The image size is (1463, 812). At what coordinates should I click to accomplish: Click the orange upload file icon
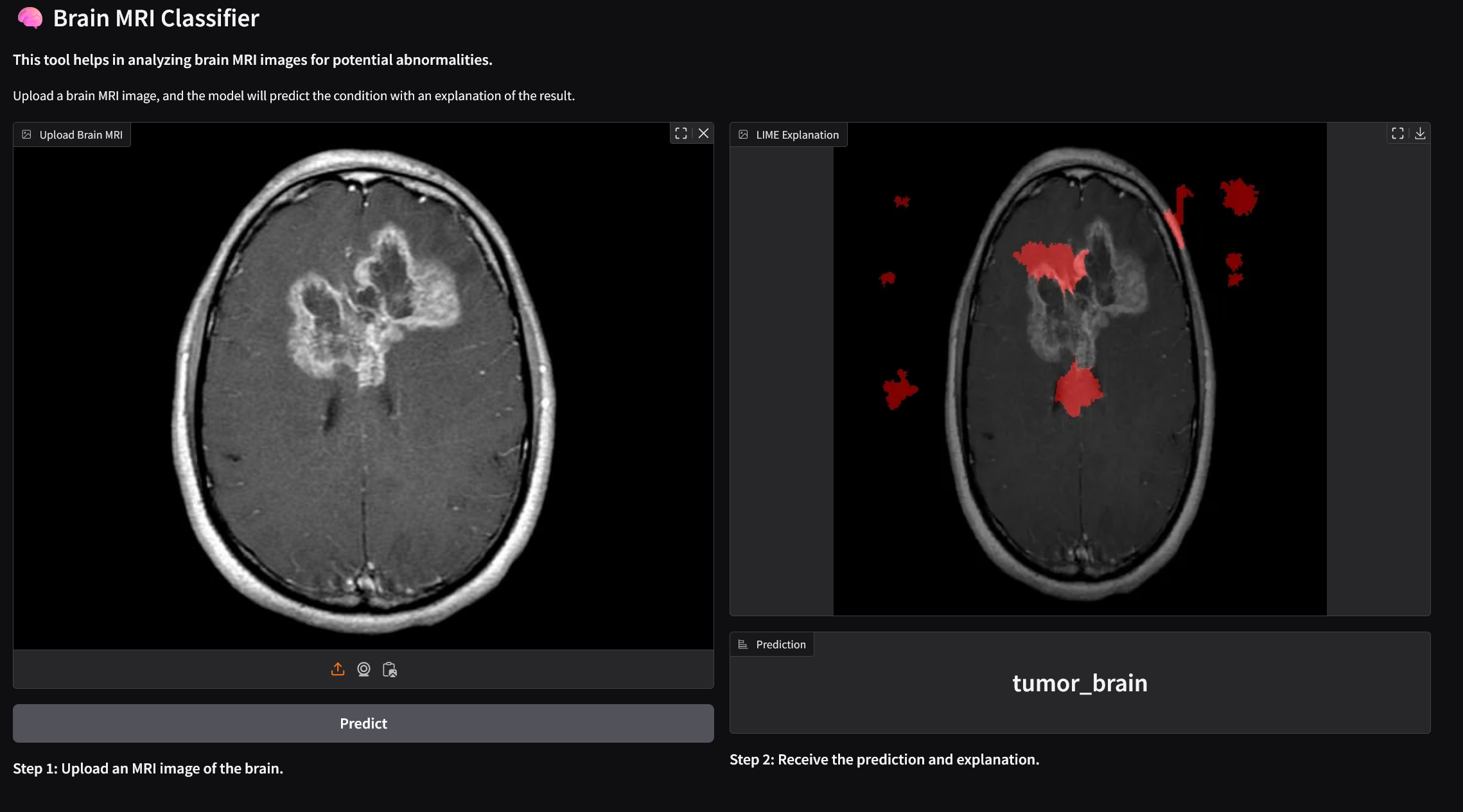click(338, 669)
